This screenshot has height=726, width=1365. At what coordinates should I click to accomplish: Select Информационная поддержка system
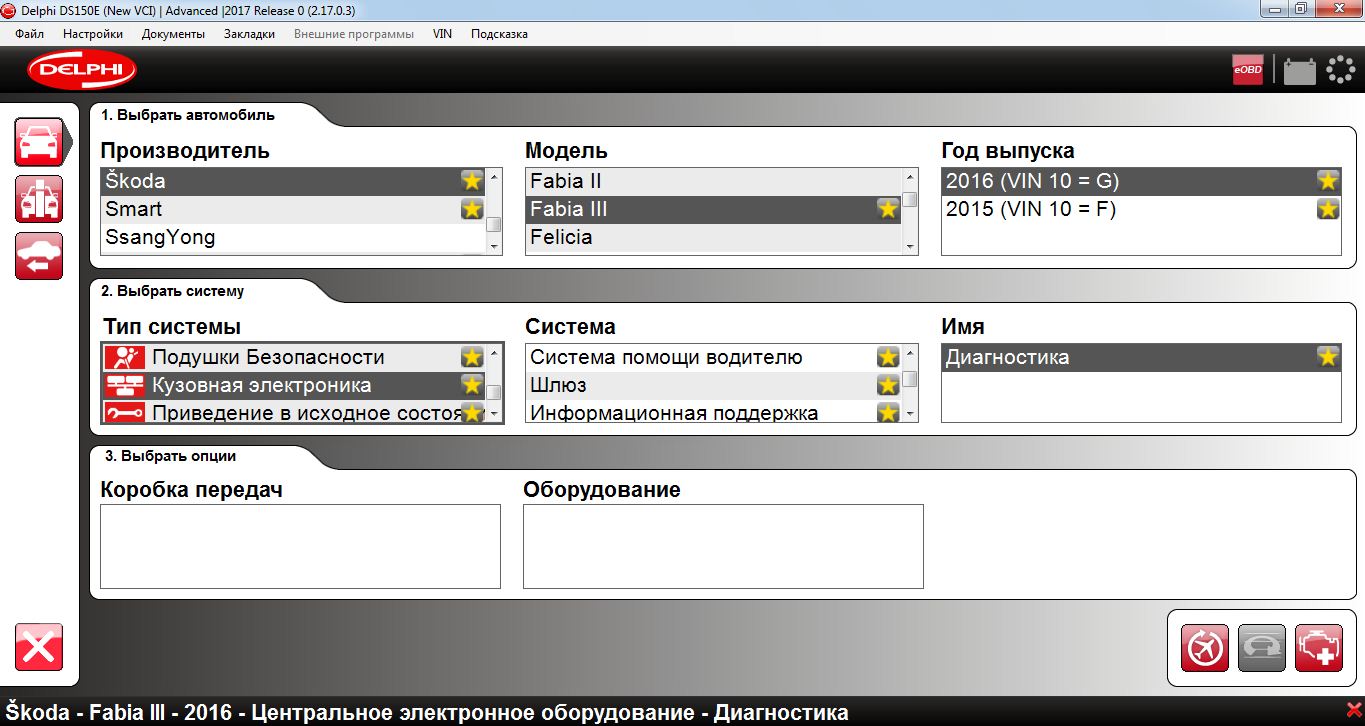point(713,411)
